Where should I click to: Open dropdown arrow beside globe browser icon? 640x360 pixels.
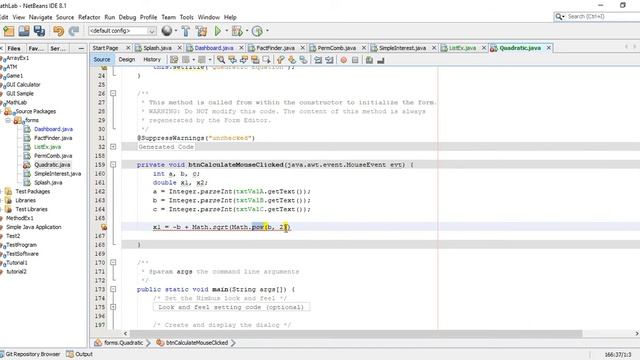(x=176, y=31)
